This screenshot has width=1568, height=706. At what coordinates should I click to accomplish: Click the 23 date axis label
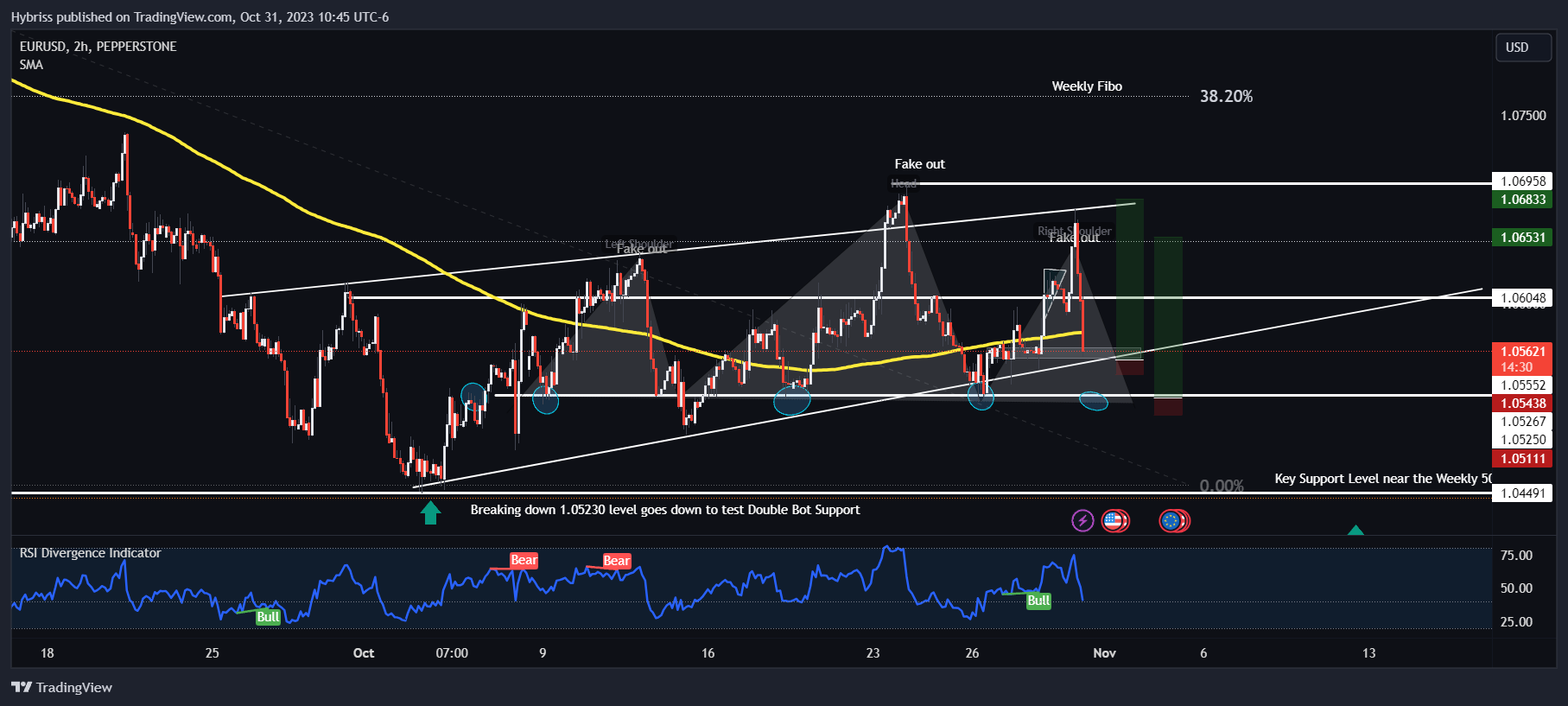click(873, 653)
